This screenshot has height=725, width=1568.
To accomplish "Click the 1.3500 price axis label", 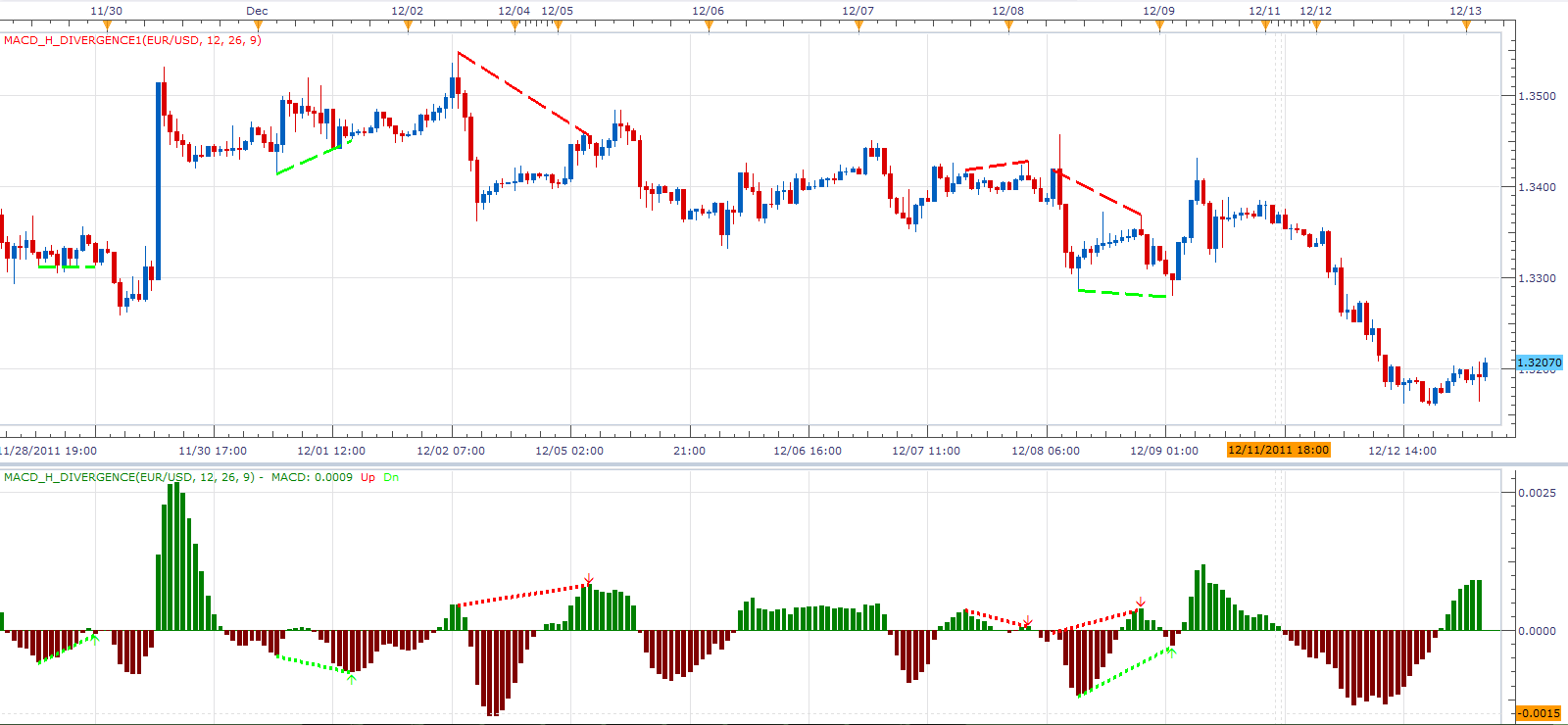I will pyautogui.click(x=1537, y=96).
